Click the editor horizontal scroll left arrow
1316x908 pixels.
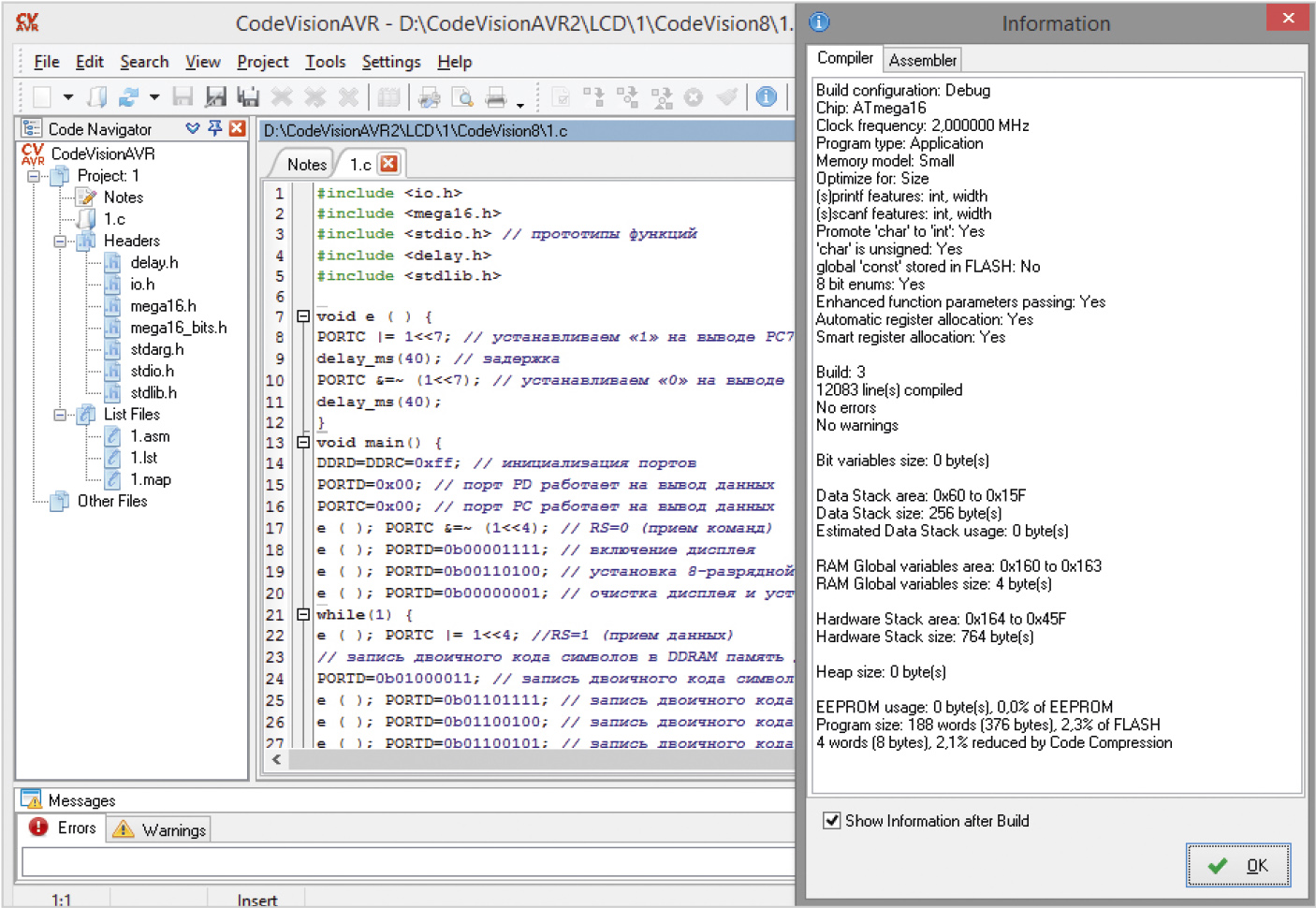click(x=276, y=759)
